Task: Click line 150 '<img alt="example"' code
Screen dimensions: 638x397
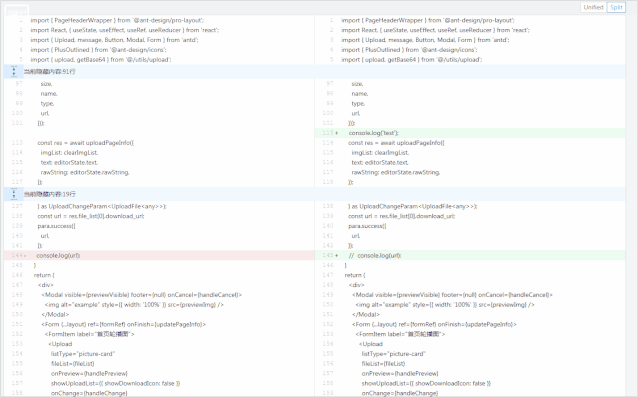Action: (x=444, y=304)
